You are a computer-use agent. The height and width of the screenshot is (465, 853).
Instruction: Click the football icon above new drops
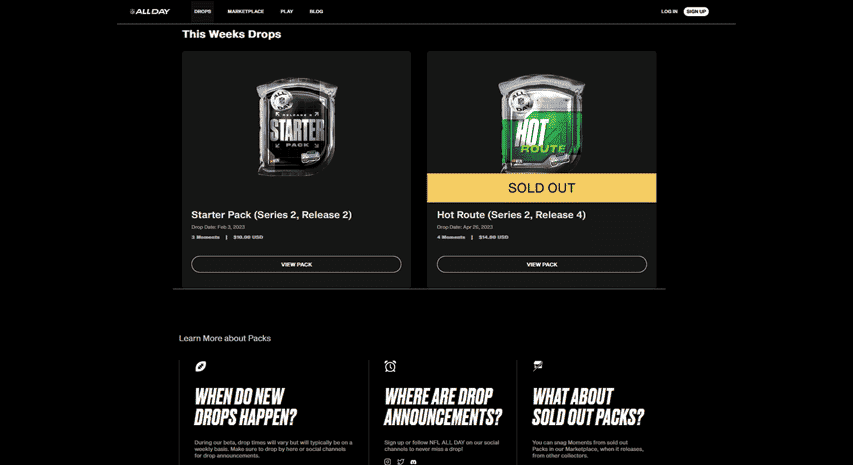(200, 367)
